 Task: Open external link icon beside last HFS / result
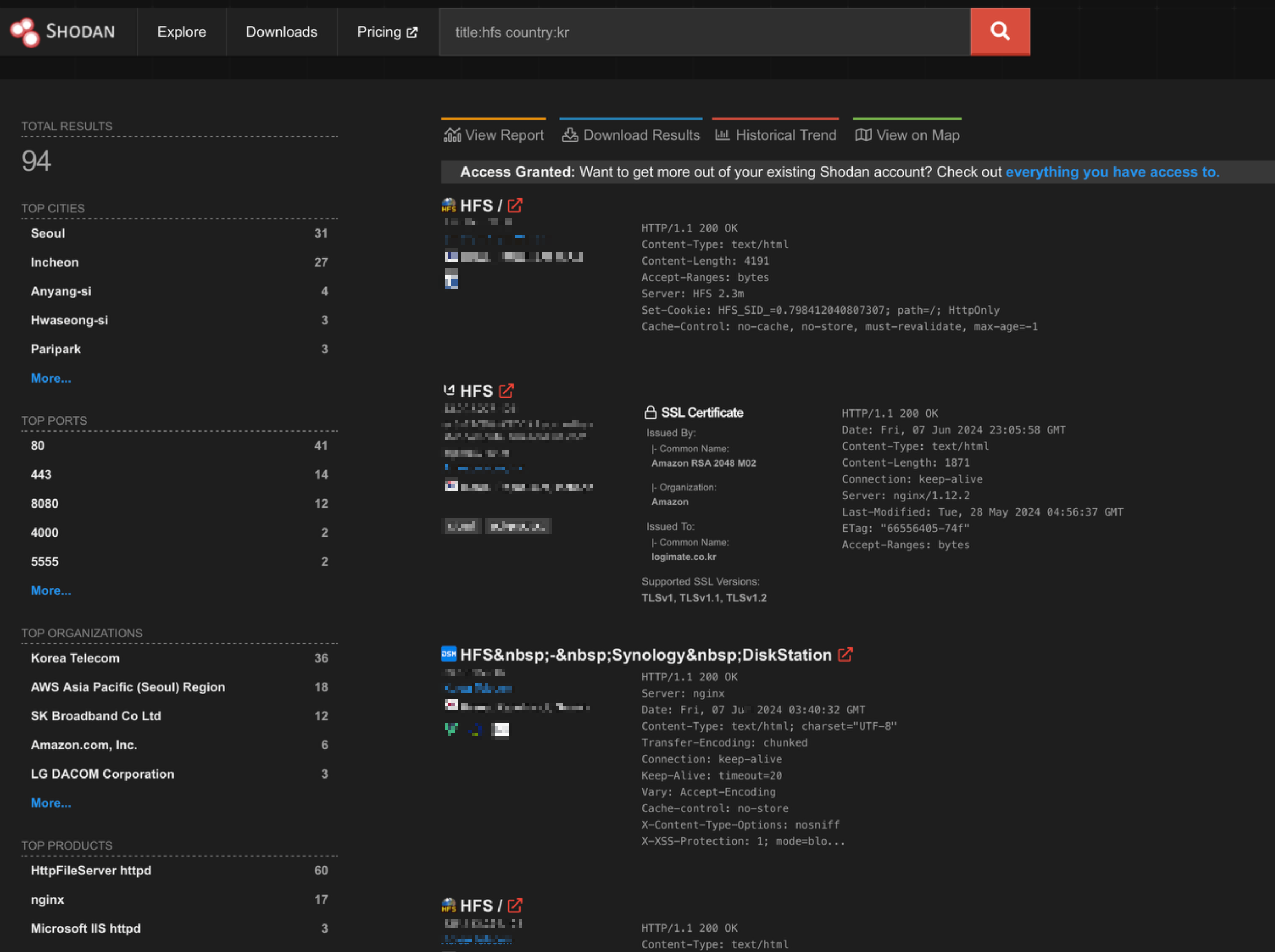(515, 905)
